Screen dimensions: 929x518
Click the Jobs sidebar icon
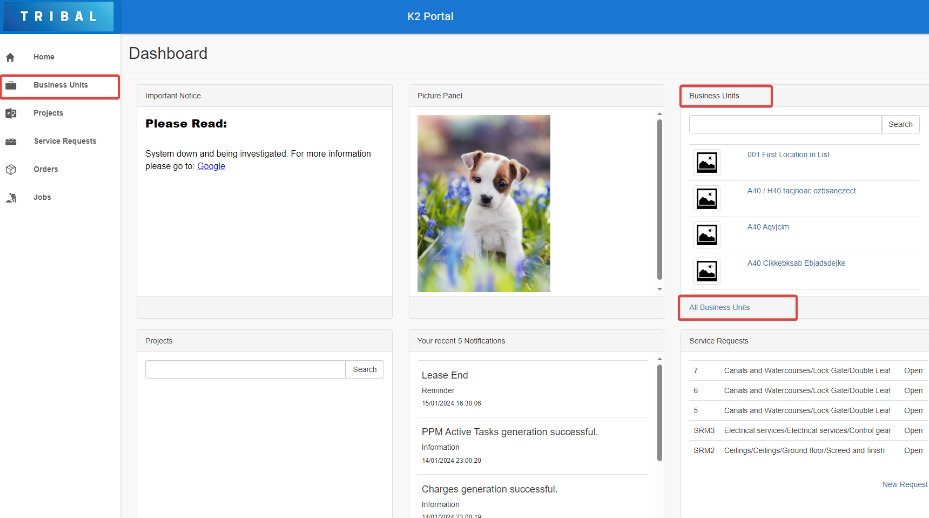(x=11, y=198)
